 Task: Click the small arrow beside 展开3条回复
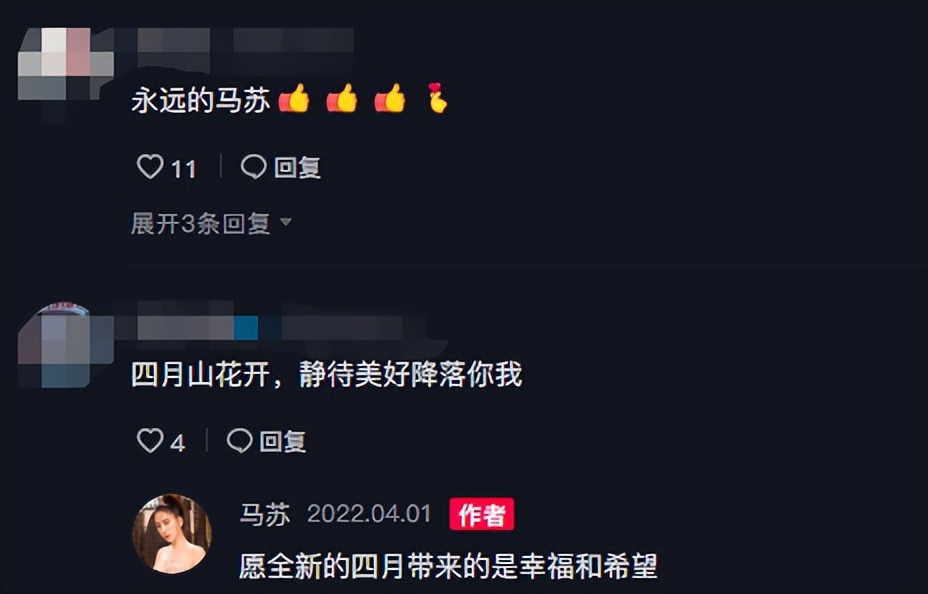[x=286, y=222]
